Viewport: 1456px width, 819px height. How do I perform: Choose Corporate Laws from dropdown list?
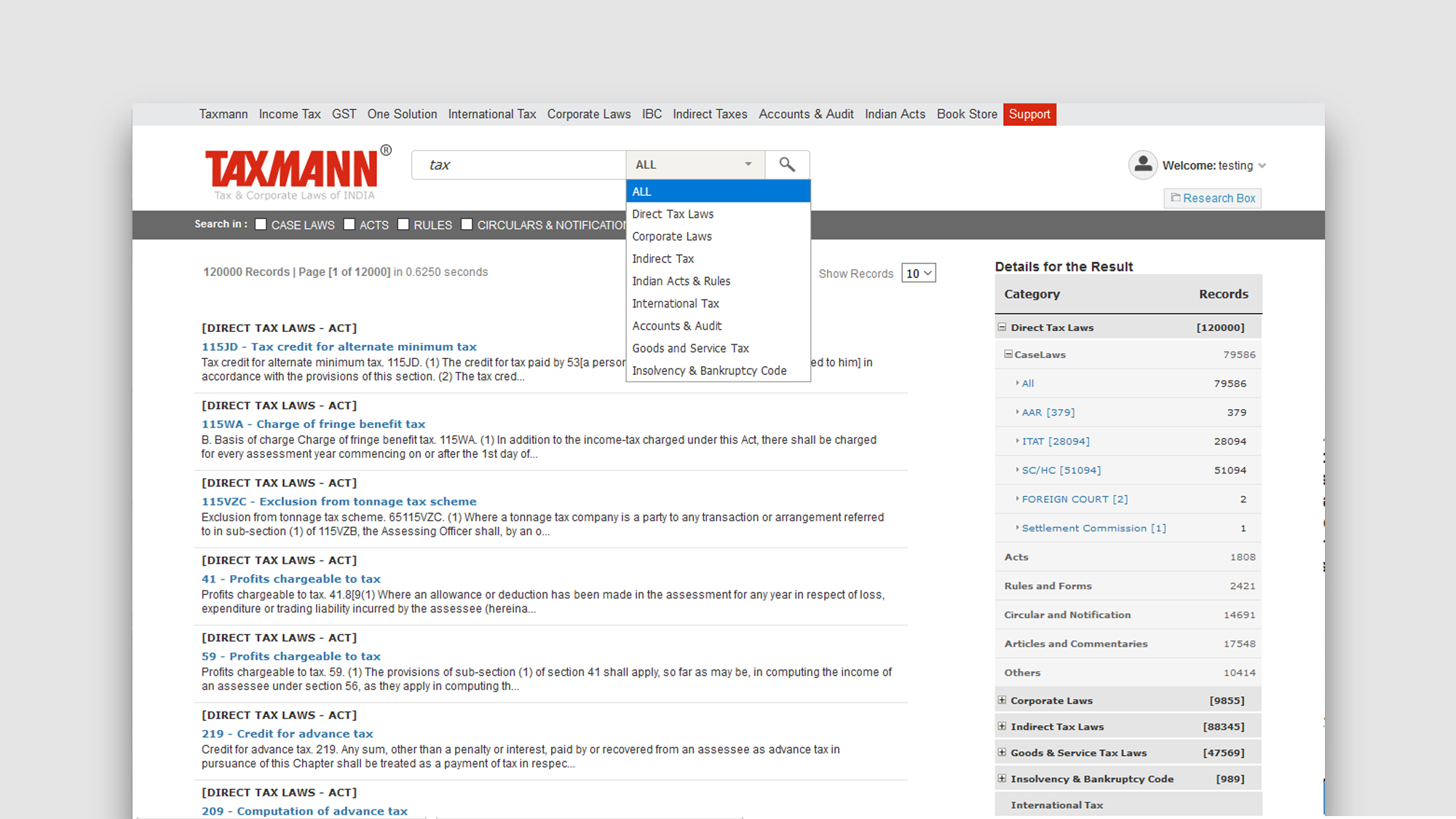[672, 237]
